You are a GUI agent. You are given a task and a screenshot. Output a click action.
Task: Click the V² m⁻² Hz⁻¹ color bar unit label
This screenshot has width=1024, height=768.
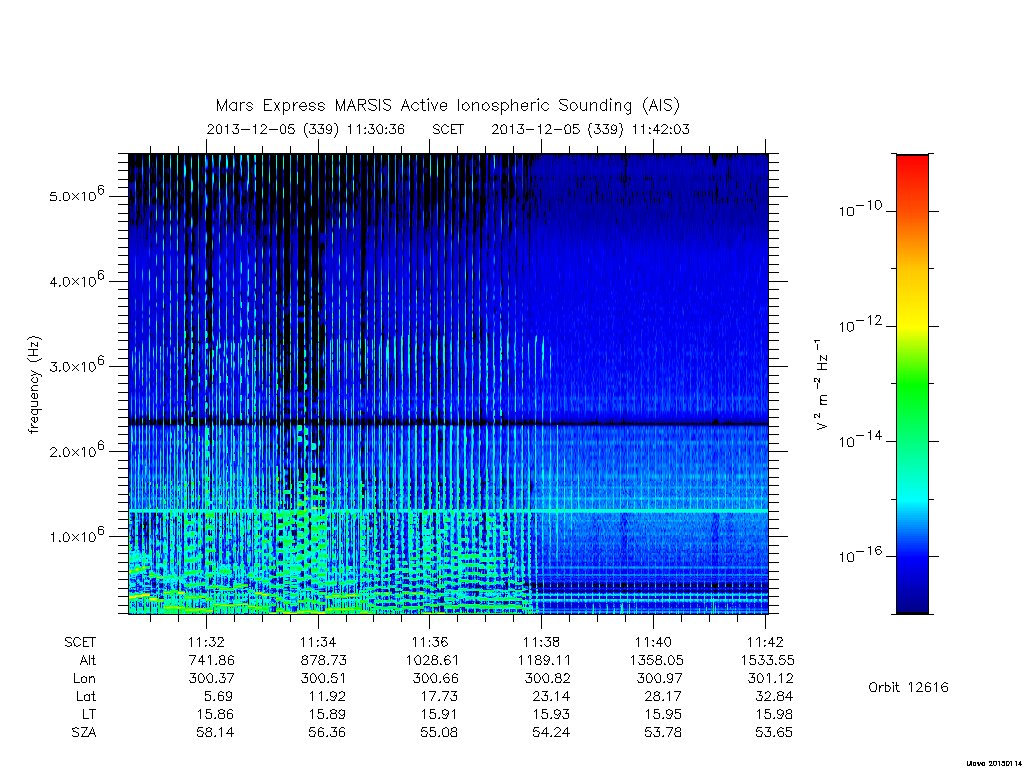coord(822,385)
